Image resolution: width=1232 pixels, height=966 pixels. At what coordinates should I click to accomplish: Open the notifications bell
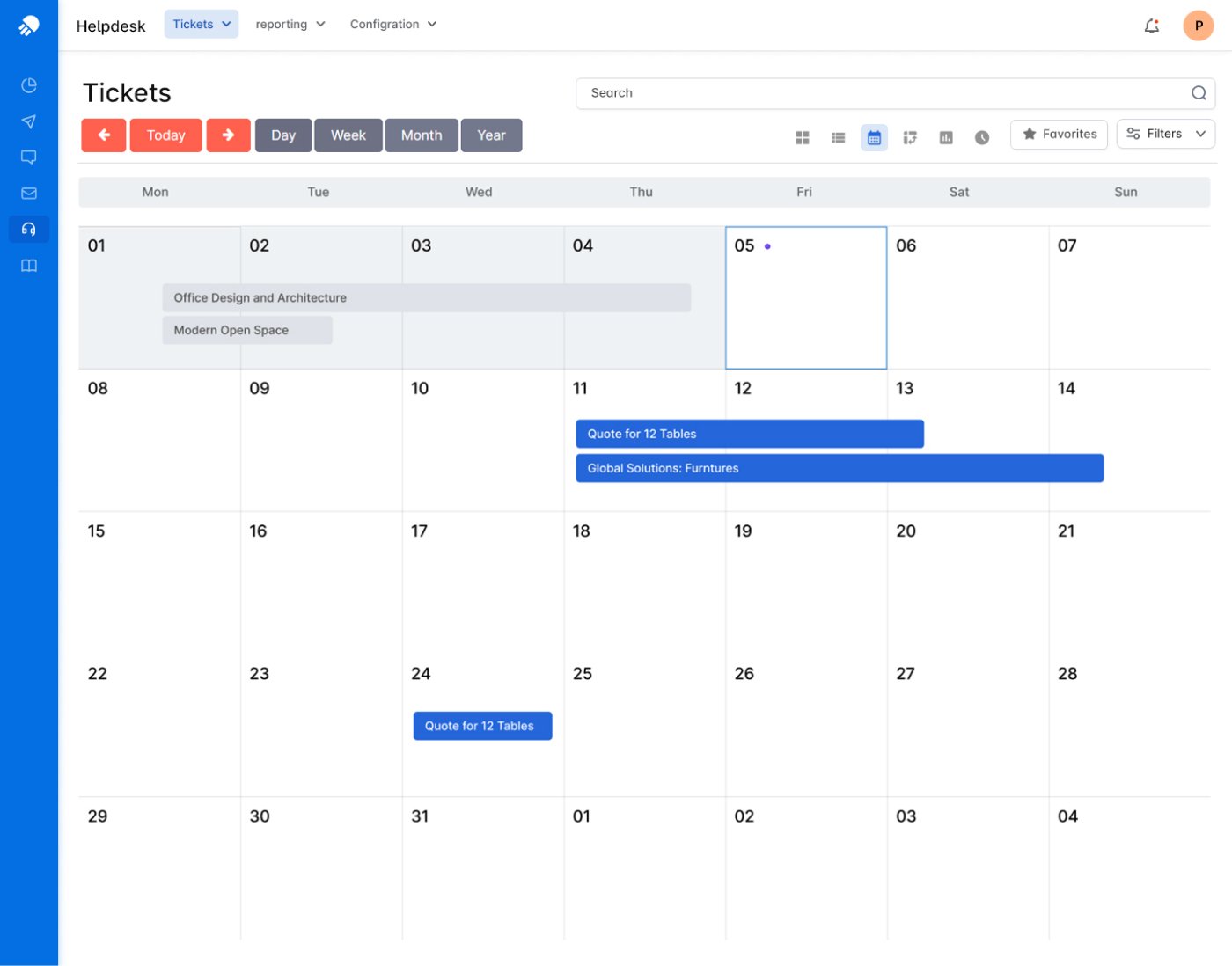[x=1151, y=26]
